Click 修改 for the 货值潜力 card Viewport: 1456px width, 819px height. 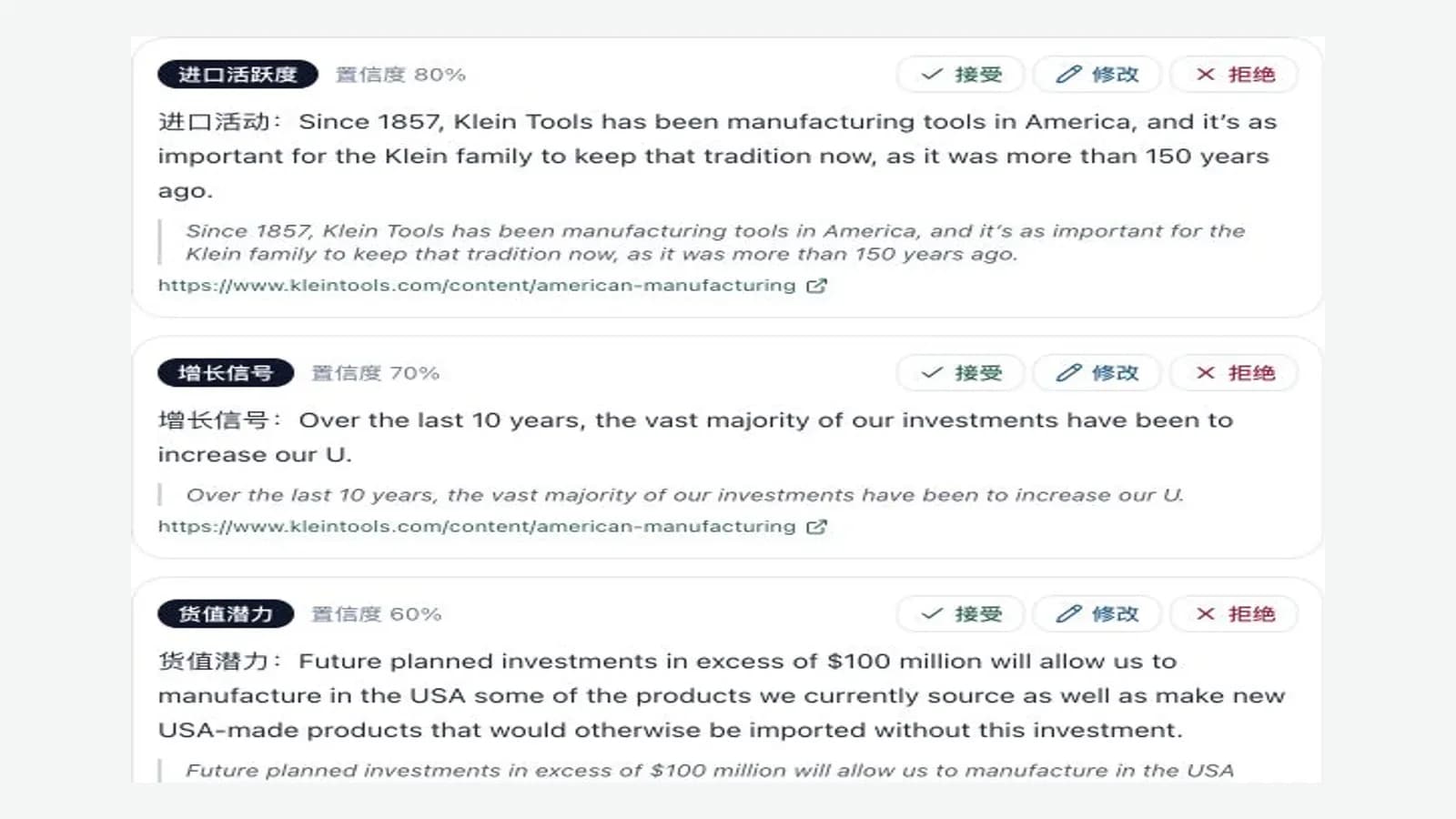tap(1097, 614)
